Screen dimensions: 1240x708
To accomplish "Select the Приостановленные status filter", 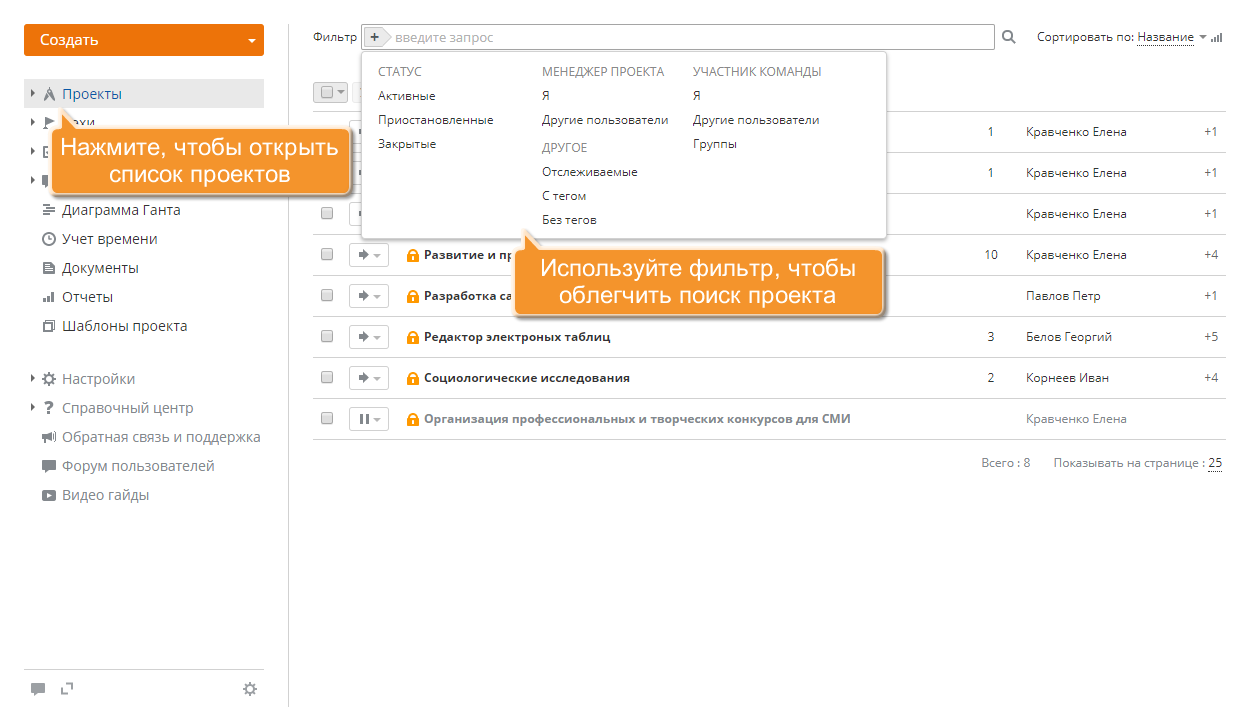I will tap(435, 120).
